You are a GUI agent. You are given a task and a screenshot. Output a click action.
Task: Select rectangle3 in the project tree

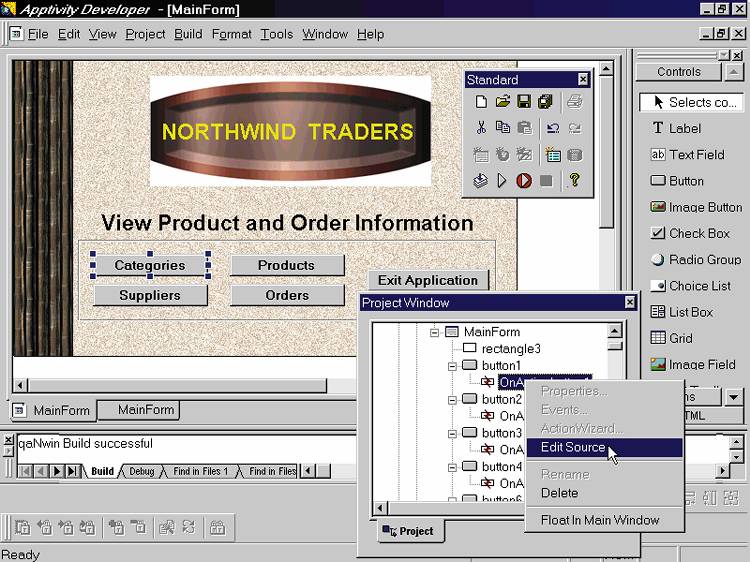[x=510, y=349]
